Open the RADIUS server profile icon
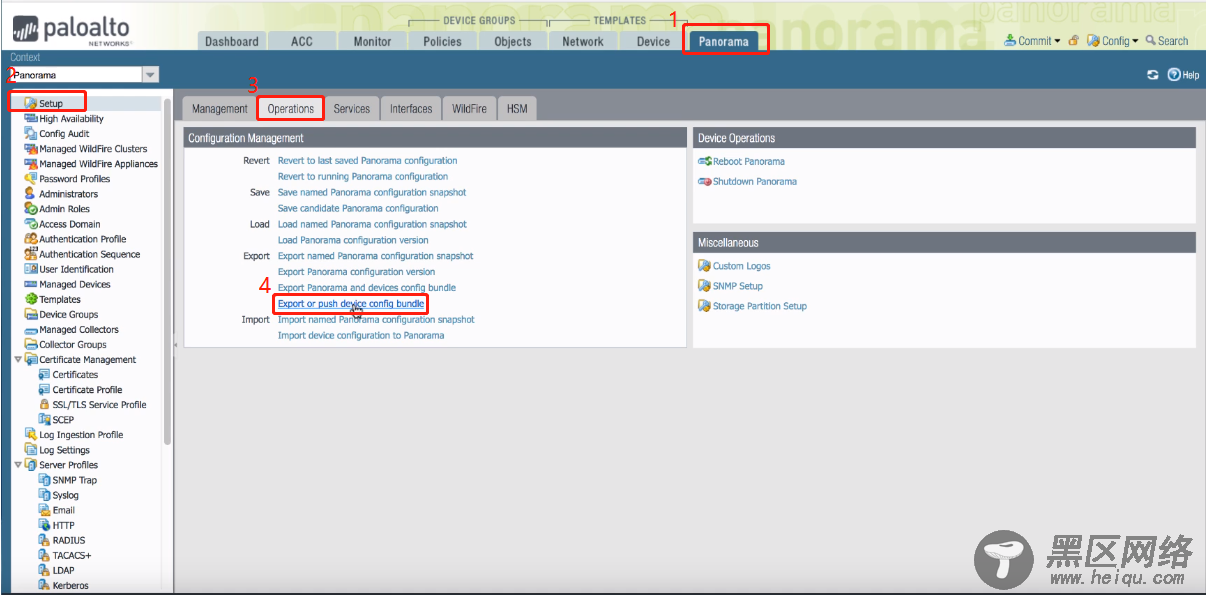Viewport: 1206px width, 595px height. coord(44,540)
